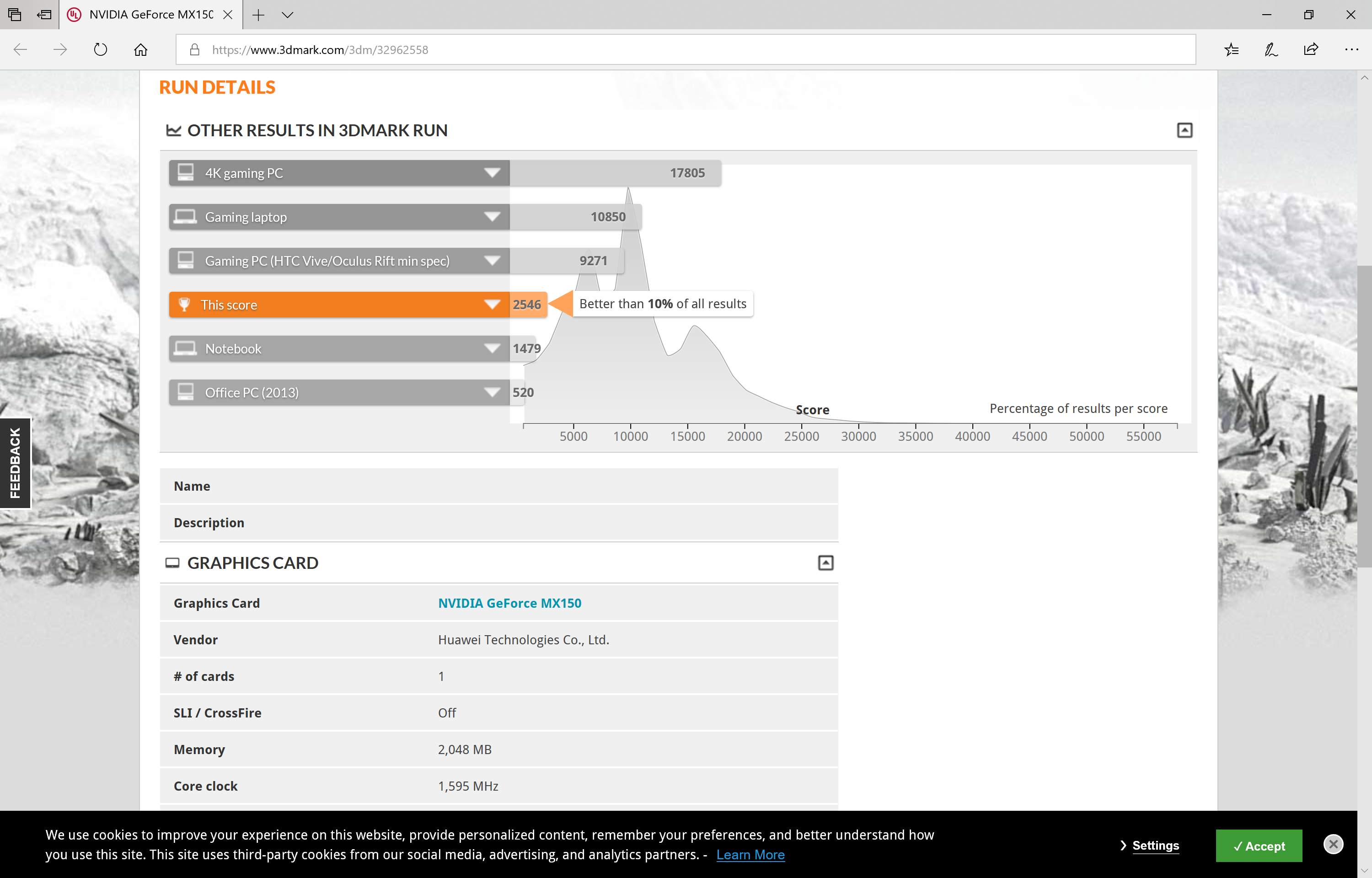Viewport: 1372px width, 878px height.
Task: Open the cookie Learn More link
Action: click(750, 855)
